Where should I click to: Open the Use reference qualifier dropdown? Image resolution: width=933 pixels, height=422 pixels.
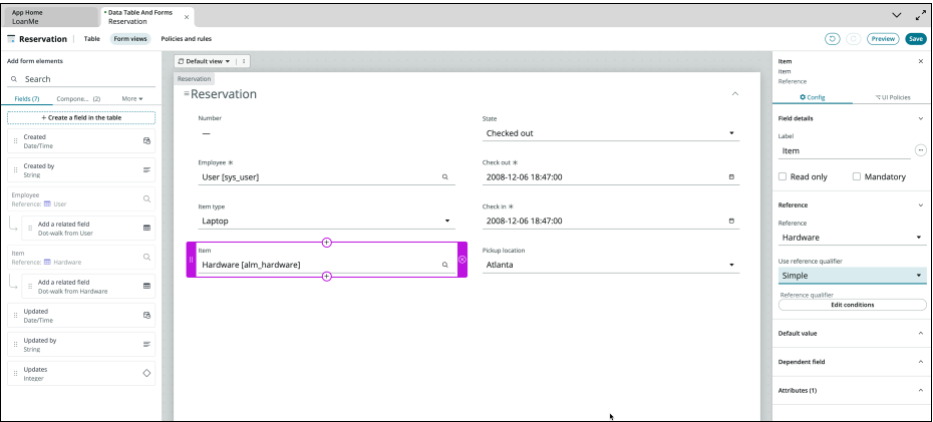pos(851,275)
